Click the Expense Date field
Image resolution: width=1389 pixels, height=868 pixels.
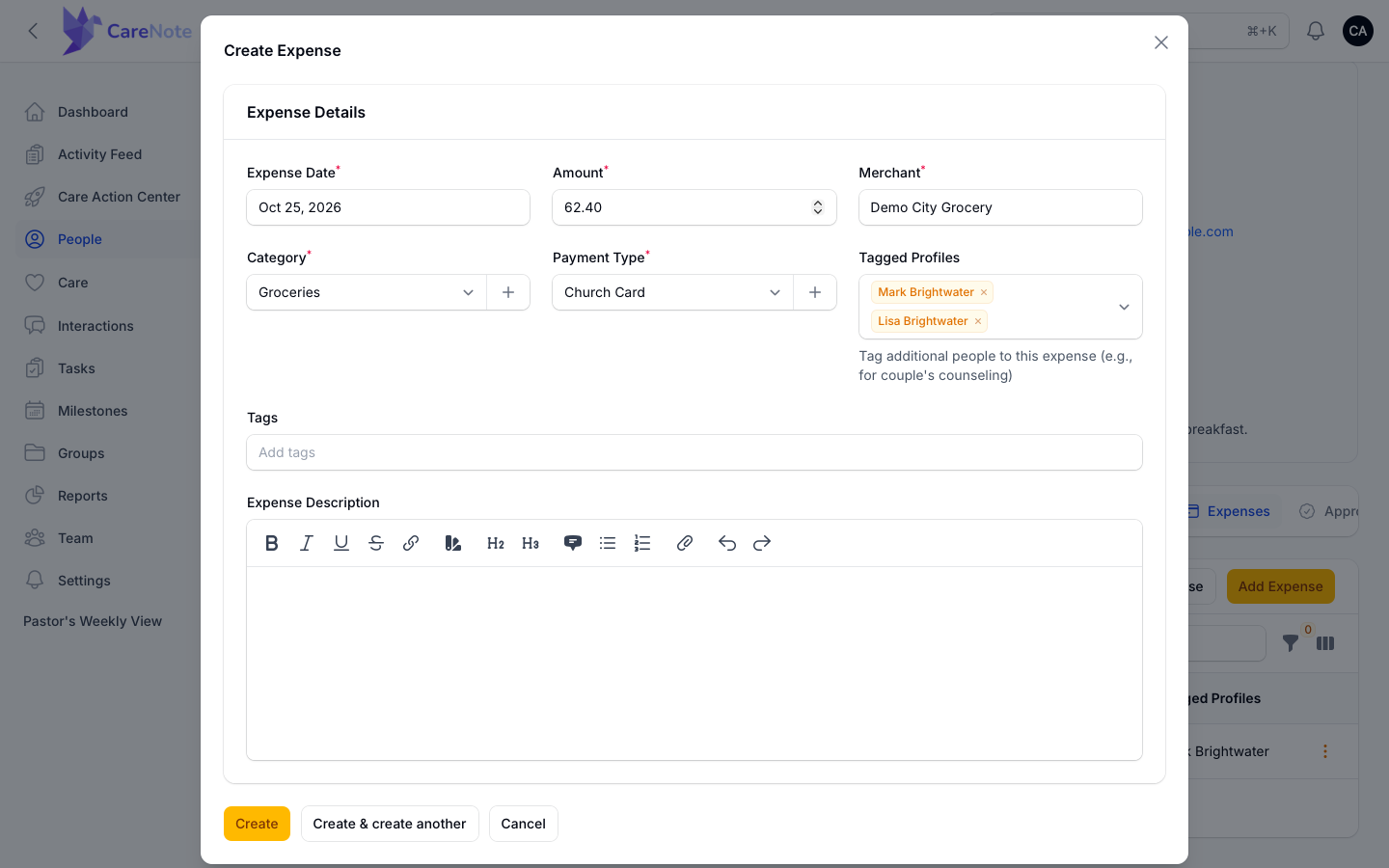[x=388, y=207]
